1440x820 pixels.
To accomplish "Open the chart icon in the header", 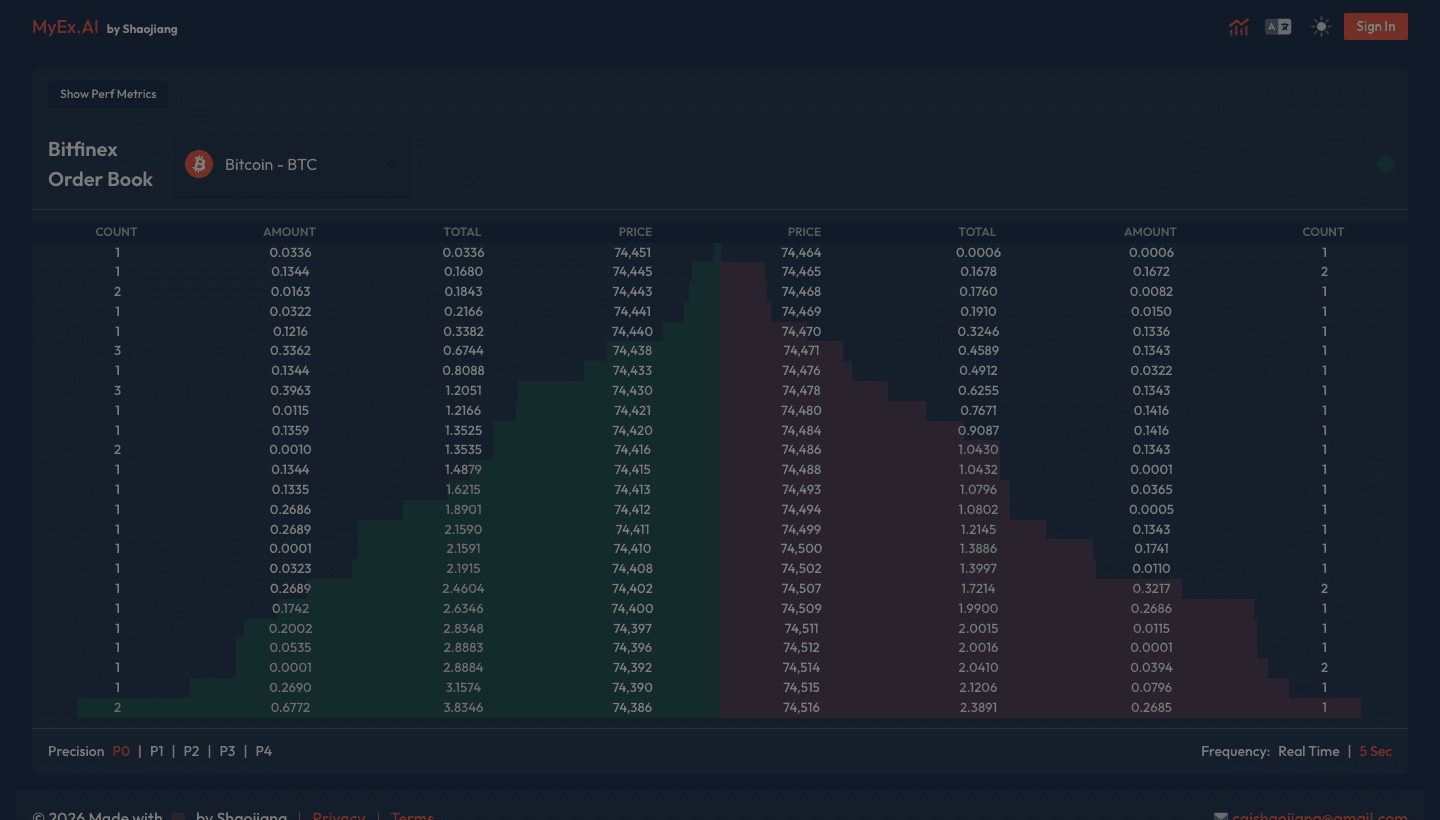I will tap(1239, 27).
